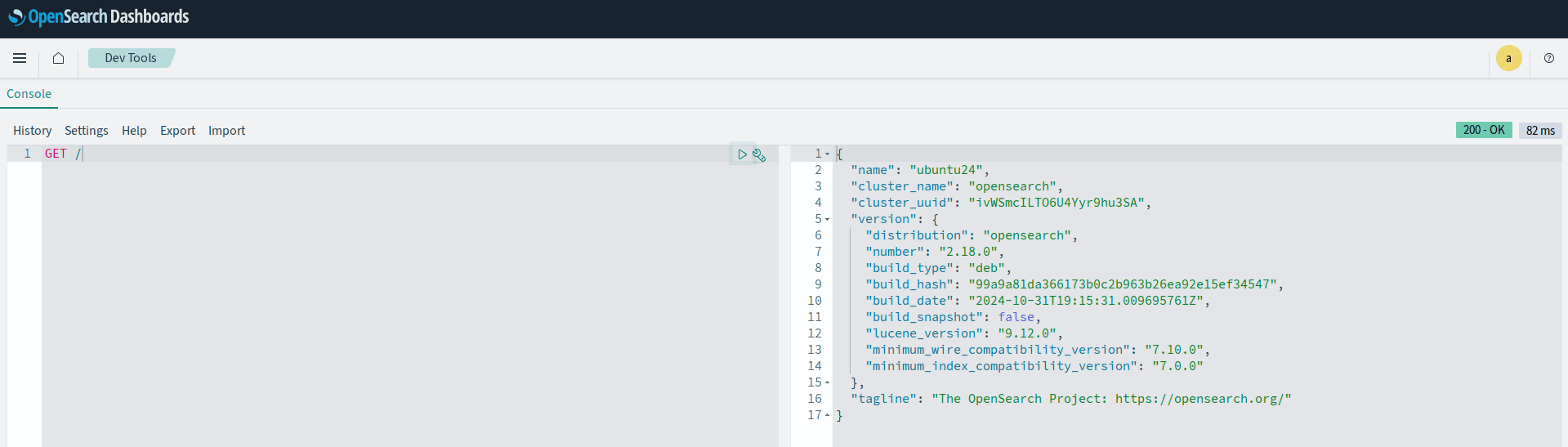Choose the Import option

point(226,131)
